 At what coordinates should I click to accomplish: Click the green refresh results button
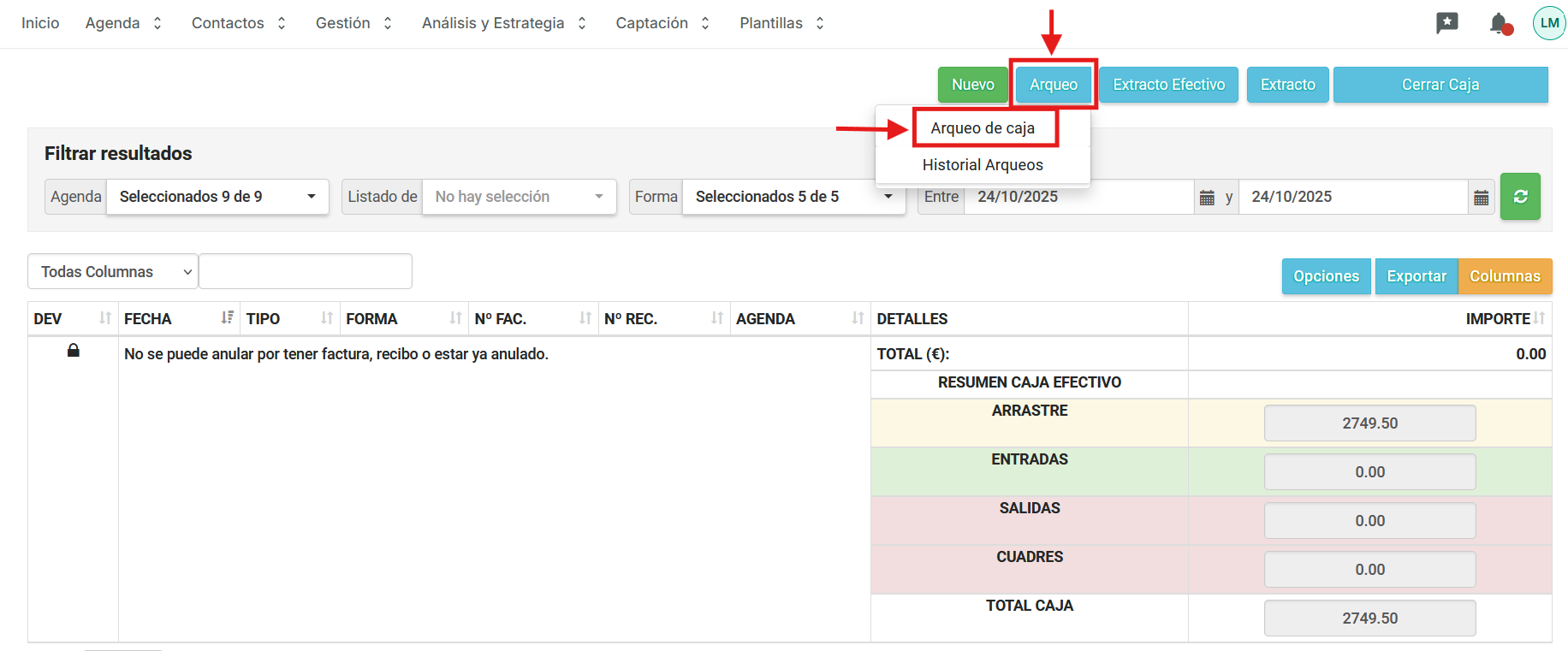click(x=1519, y=197)
